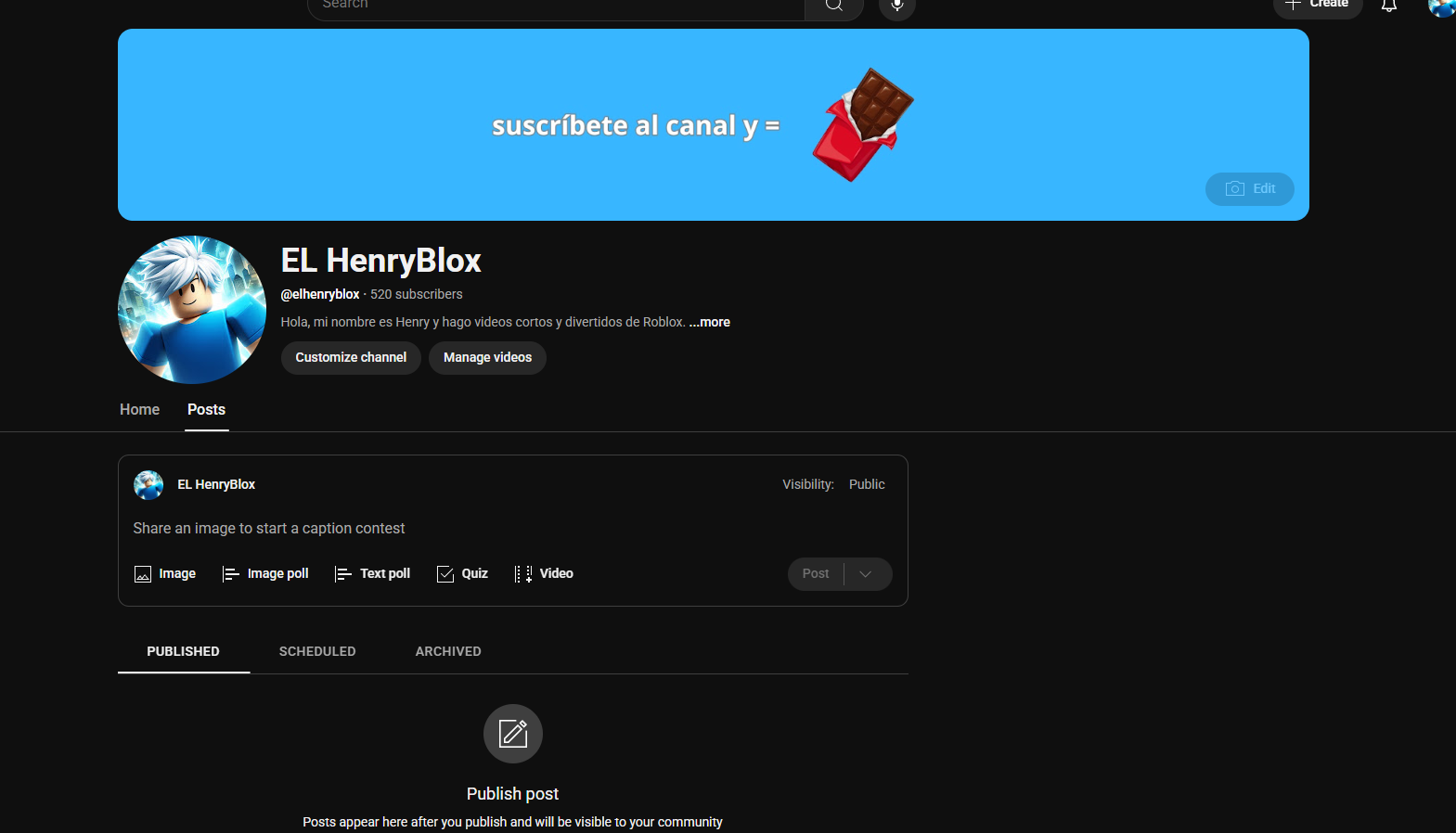This screenshot has height=833, width=1456.
Task: Open the Create menu button
Action: pos(1318,6)
